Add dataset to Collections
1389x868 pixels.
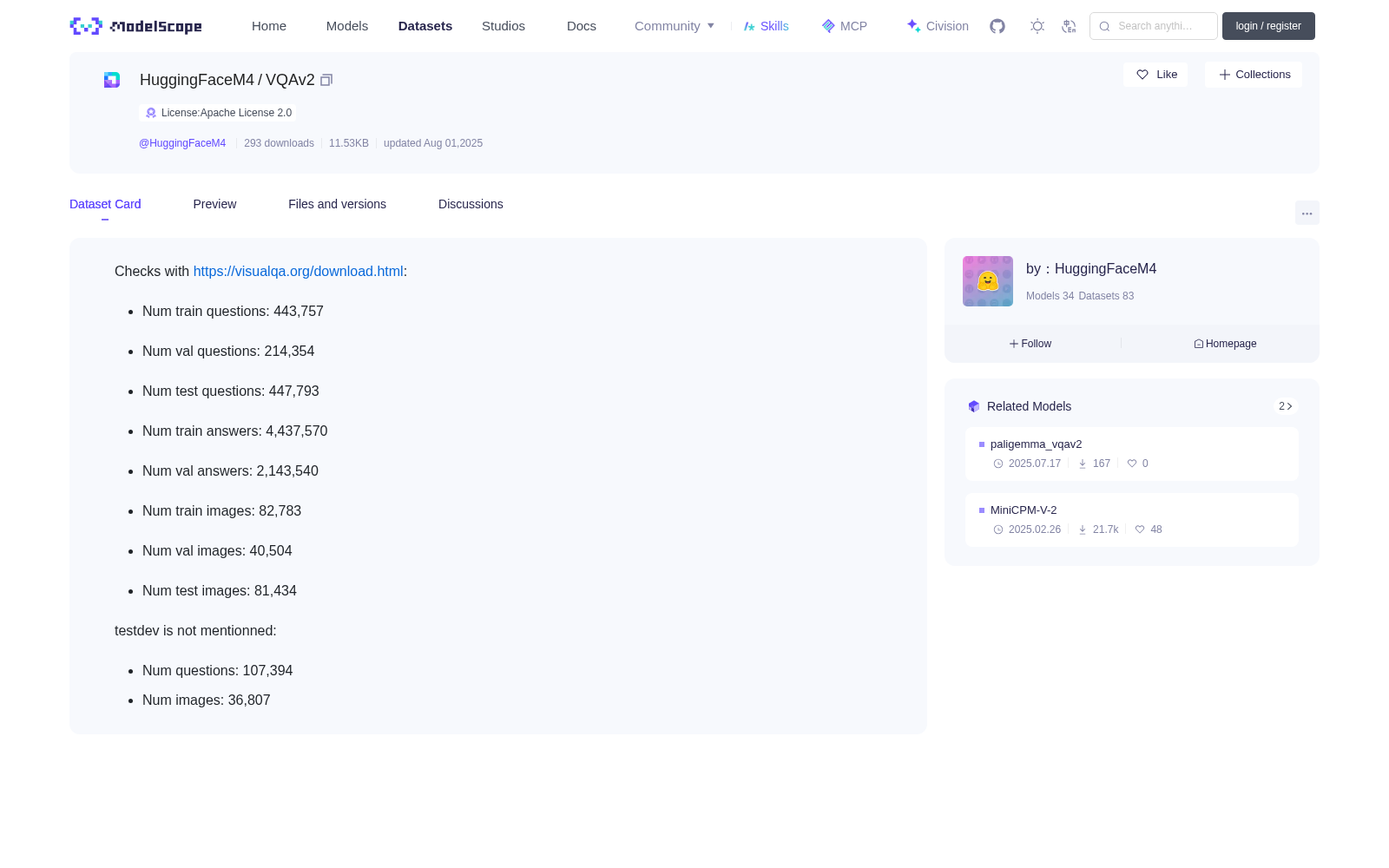(1254, 75)
